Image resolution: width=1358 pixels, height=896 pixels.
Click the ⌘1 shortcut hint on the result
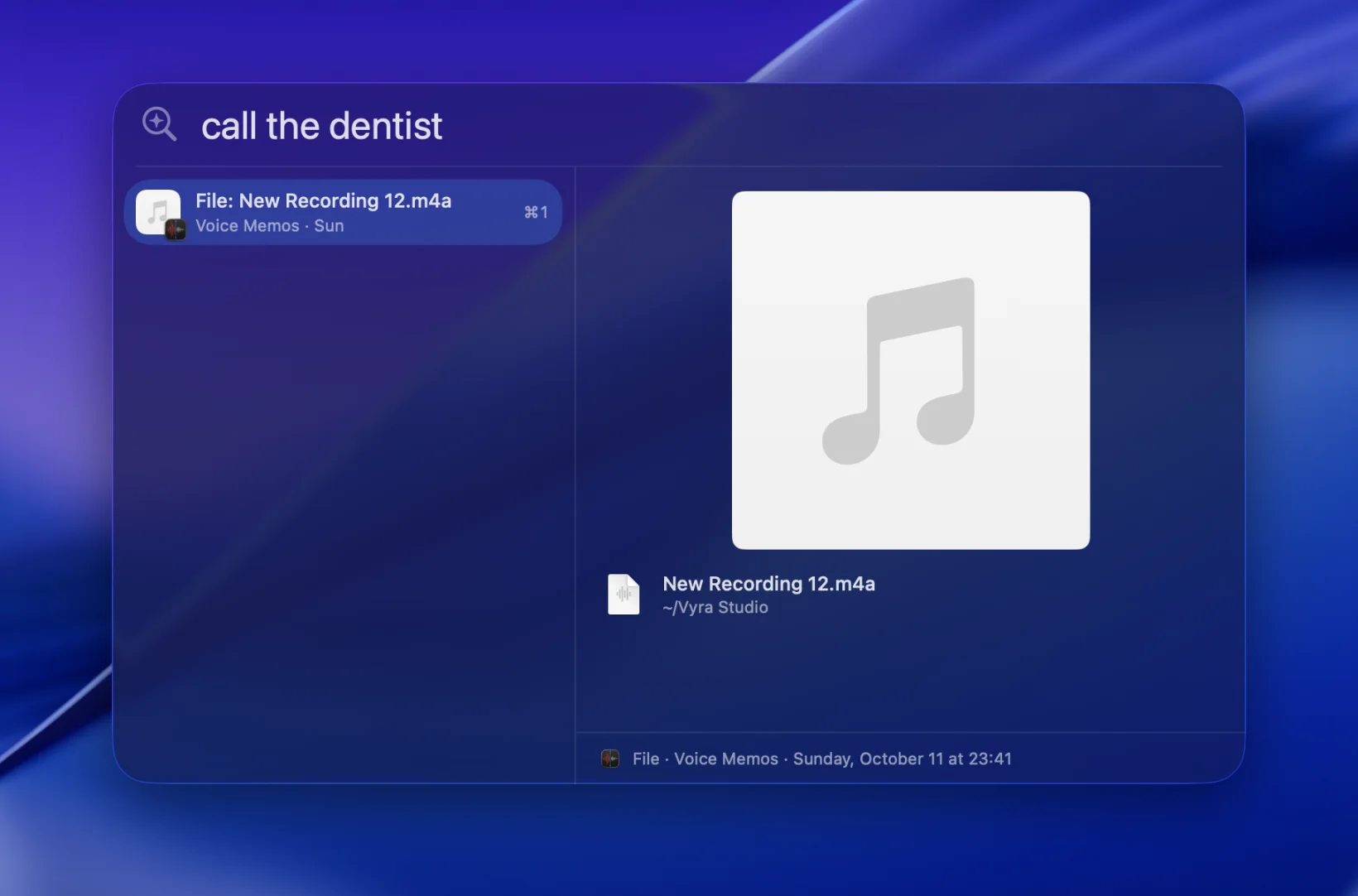[x=536, y=213]
